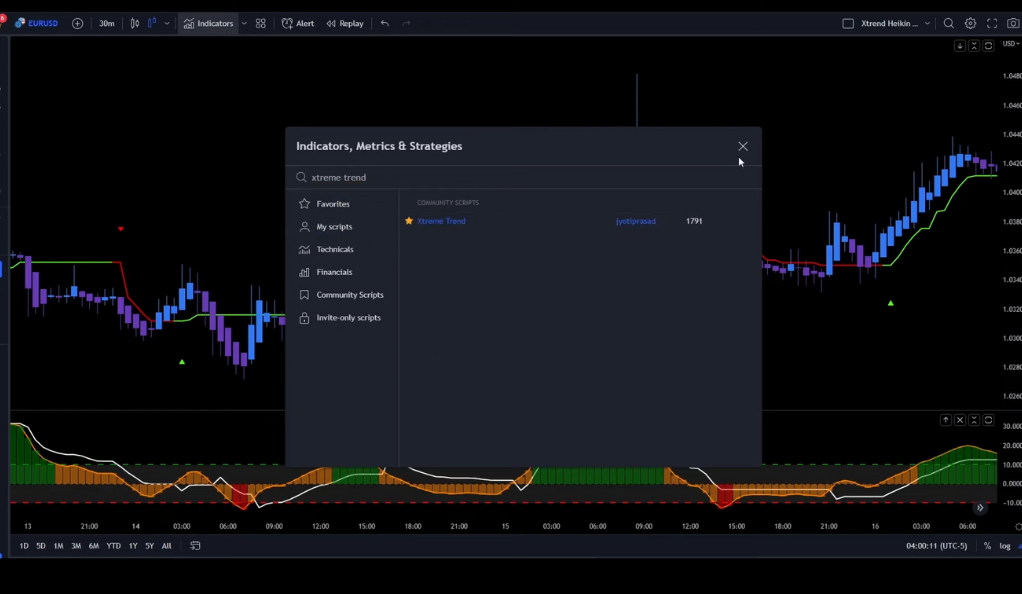Take a chart snapshot with camera icon
The height and width of the screenshot is (594, 1022).
click(1013, 23)
